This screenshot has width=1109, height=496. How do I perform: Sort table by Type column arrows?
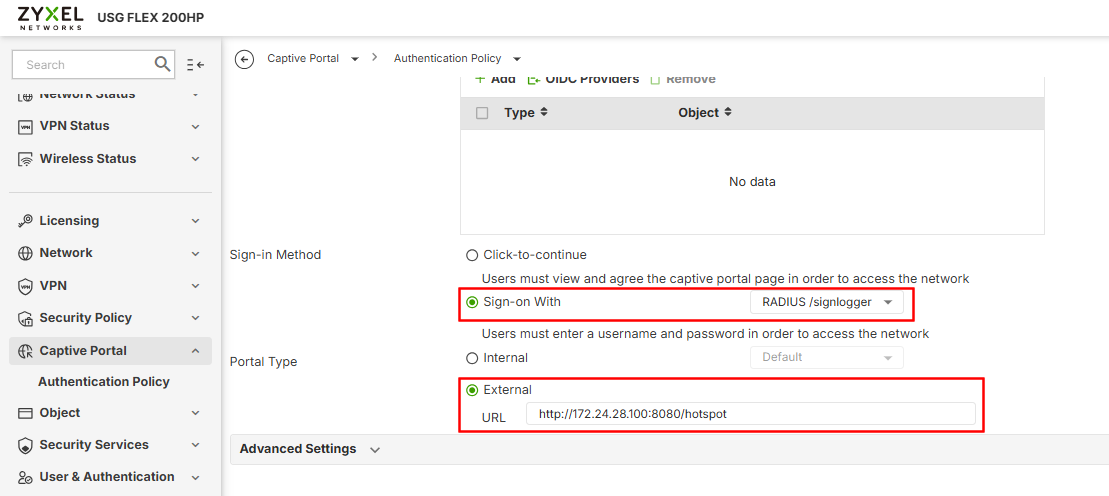(544, 113)
